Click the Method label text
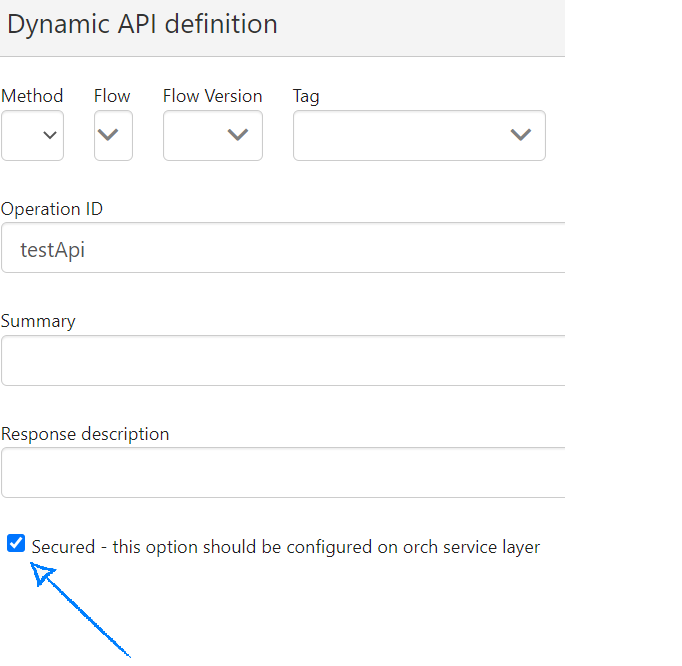The height and width of the screenshot is (666, 682). click(32, 96)
